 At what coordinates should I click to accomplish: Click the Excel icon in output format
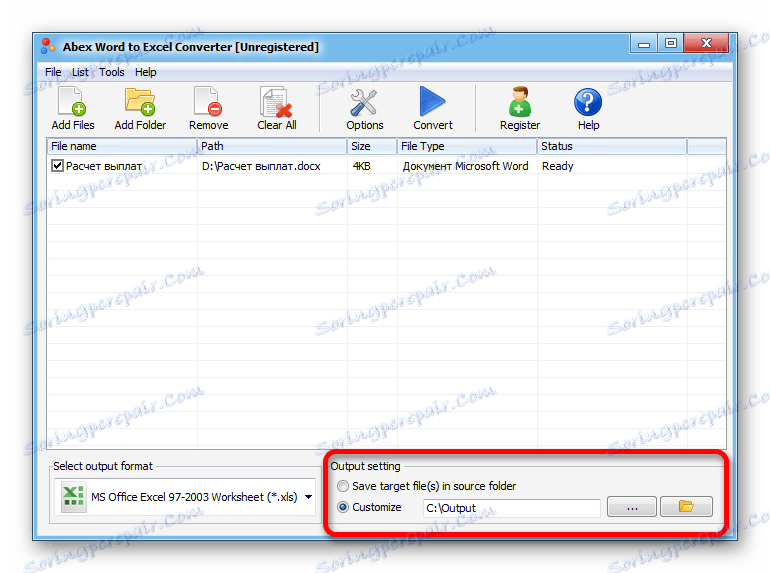(73, 497)
